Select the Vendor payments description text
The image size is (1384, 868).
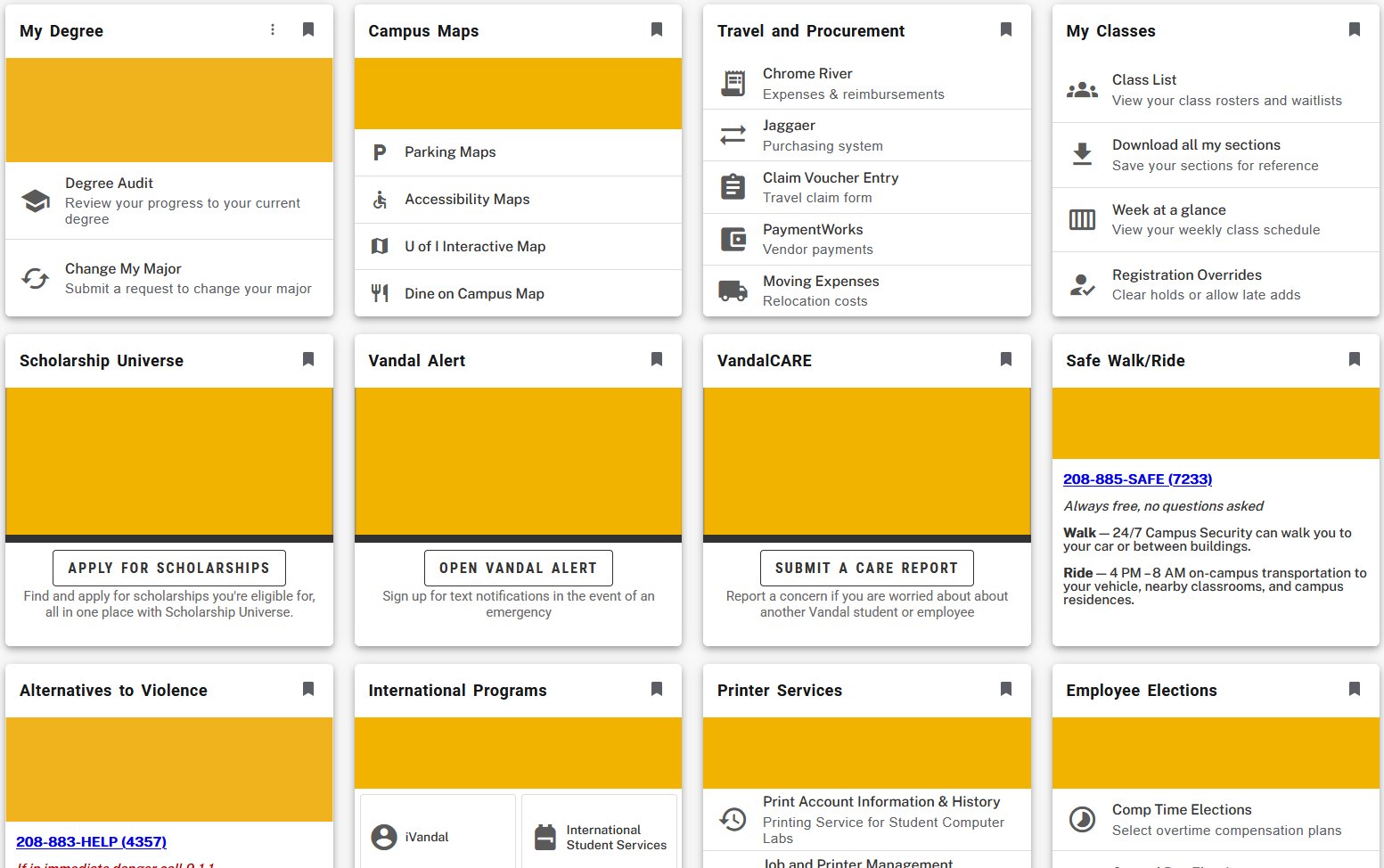[x=817, y=250]
